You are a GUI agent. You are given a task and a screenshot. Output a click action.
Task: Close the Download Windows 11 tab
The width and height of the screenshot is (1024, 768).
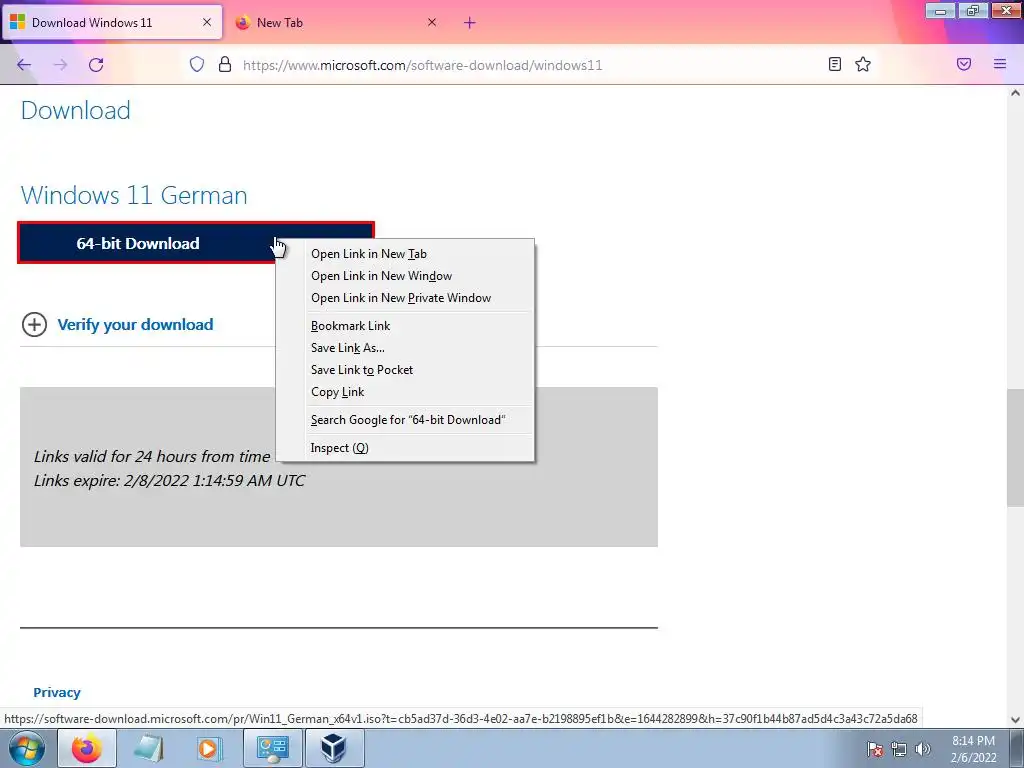tap(207, 22)
